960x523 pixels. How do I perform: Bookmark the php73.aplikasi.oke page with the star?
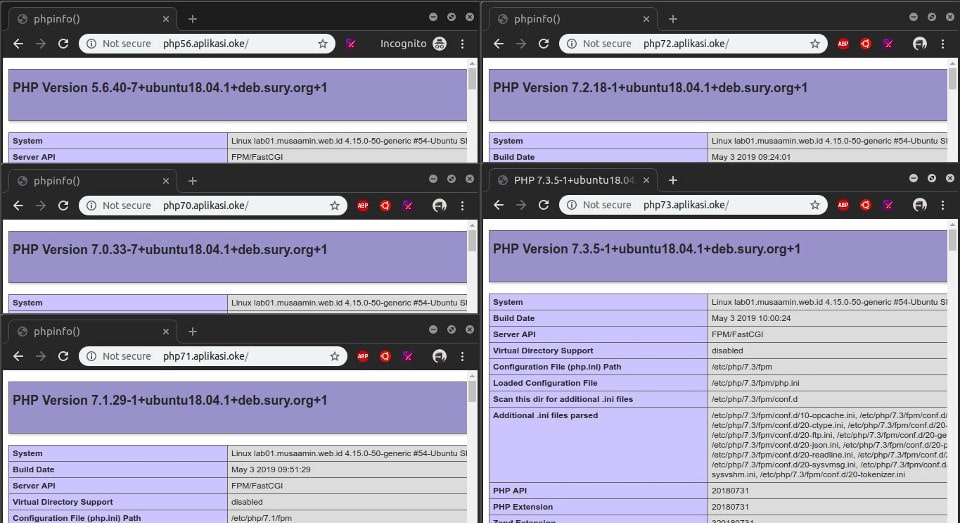[815, 205]
